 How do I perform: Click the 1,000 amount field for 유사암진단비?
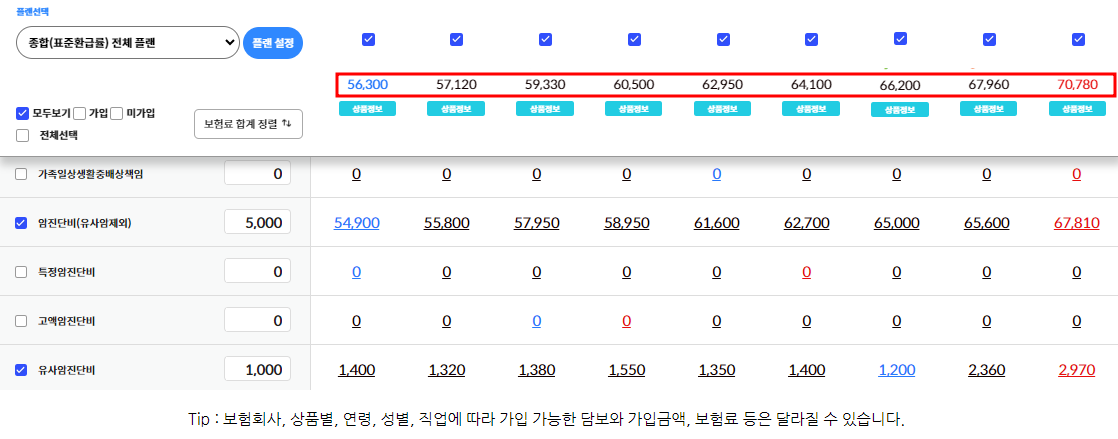(257, 370)
